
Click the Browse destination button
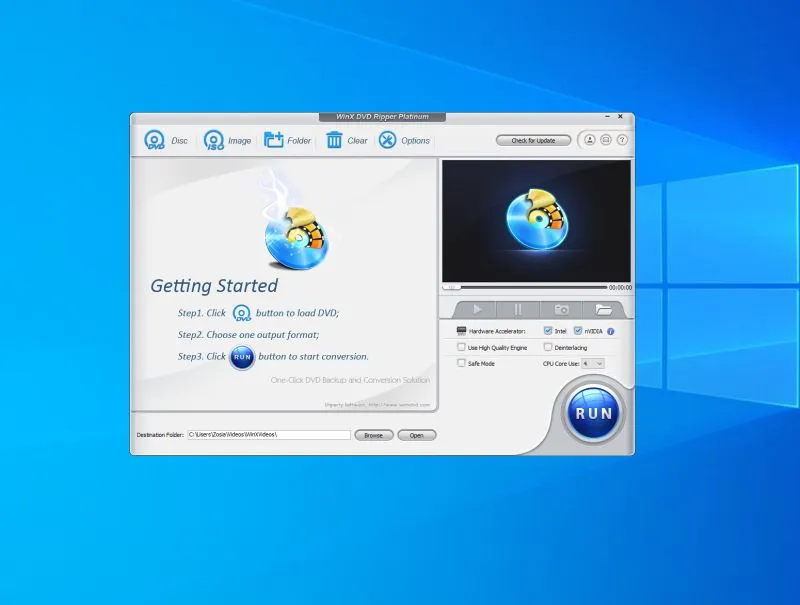click(x=373, y=435)
